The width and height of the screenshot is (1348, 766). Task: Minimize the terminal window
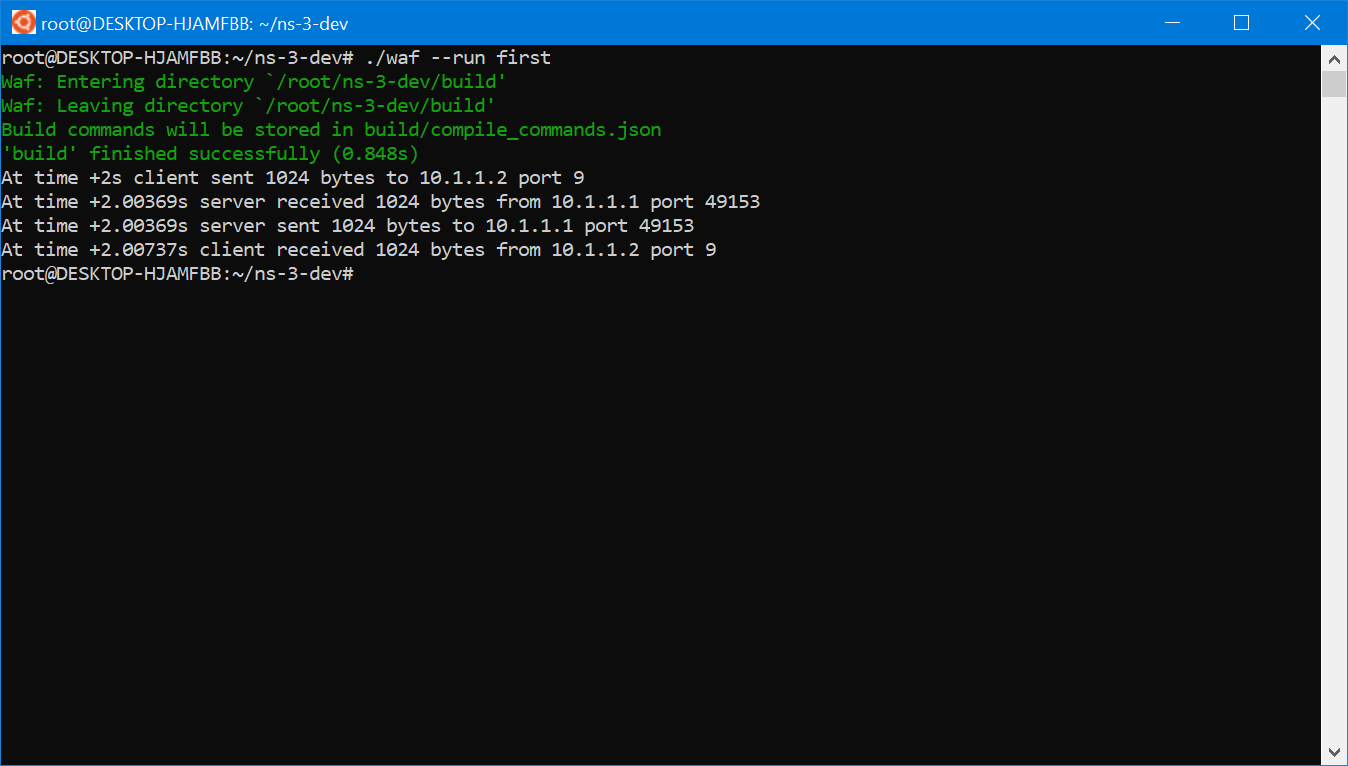click(1171, 22)
